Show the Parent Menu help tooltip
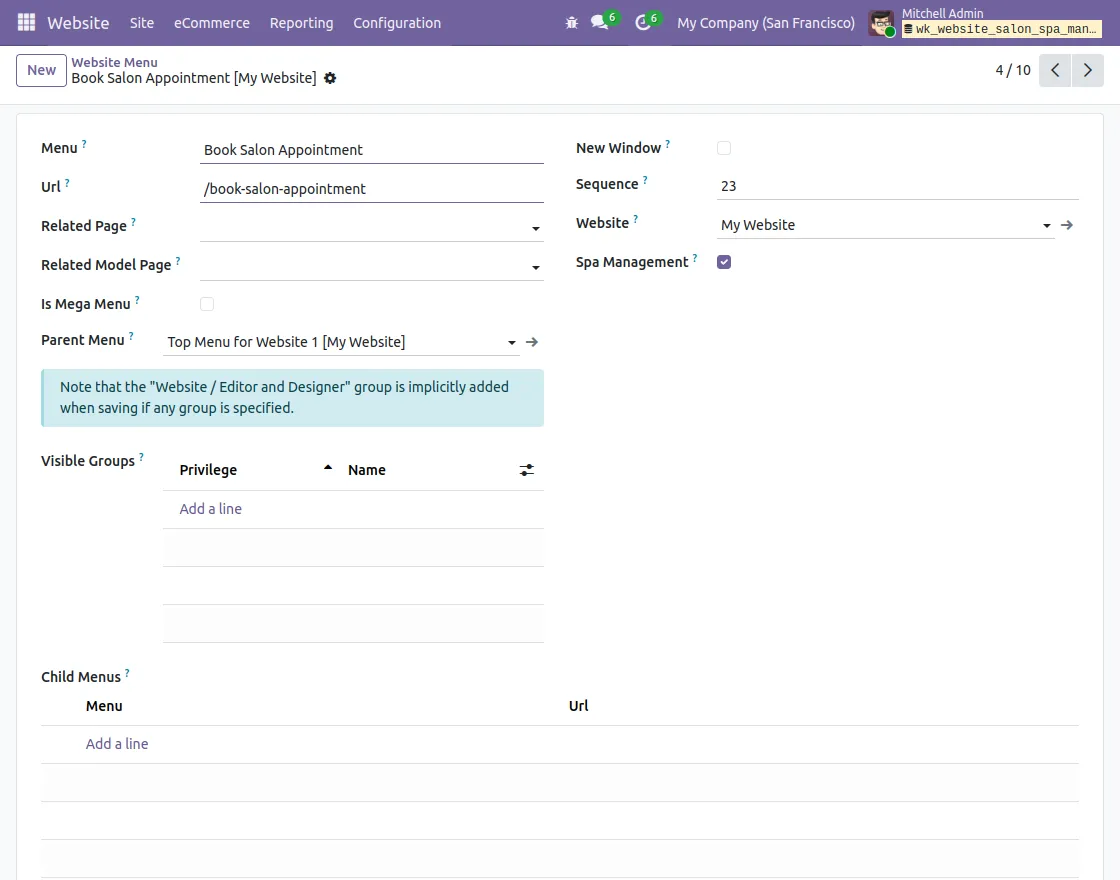The image size is (1120, 880). pyautogui.click(x=131, y=336)
